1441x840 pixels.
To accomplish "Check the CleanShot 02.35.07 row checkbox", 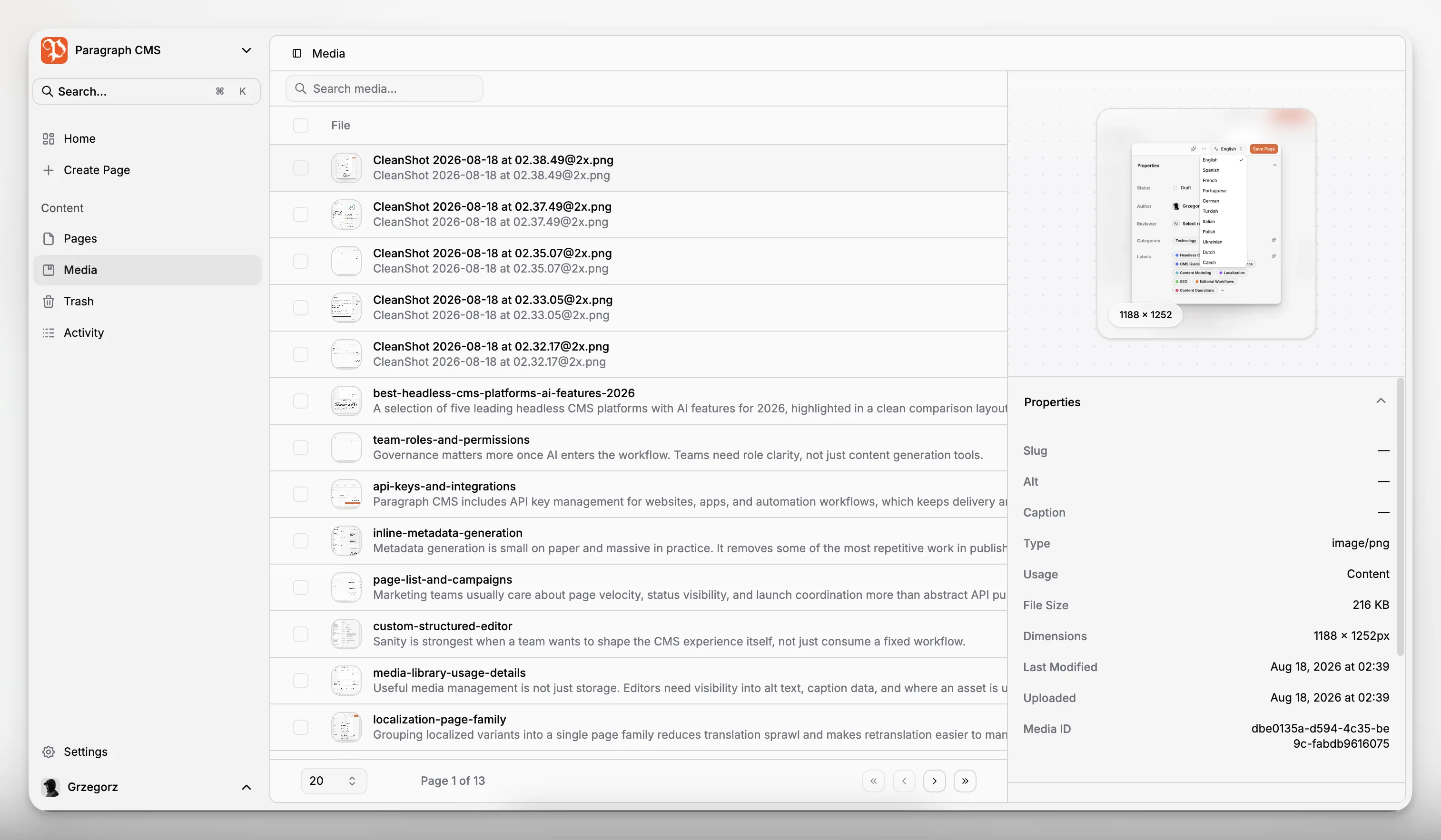I will point(300,261).
